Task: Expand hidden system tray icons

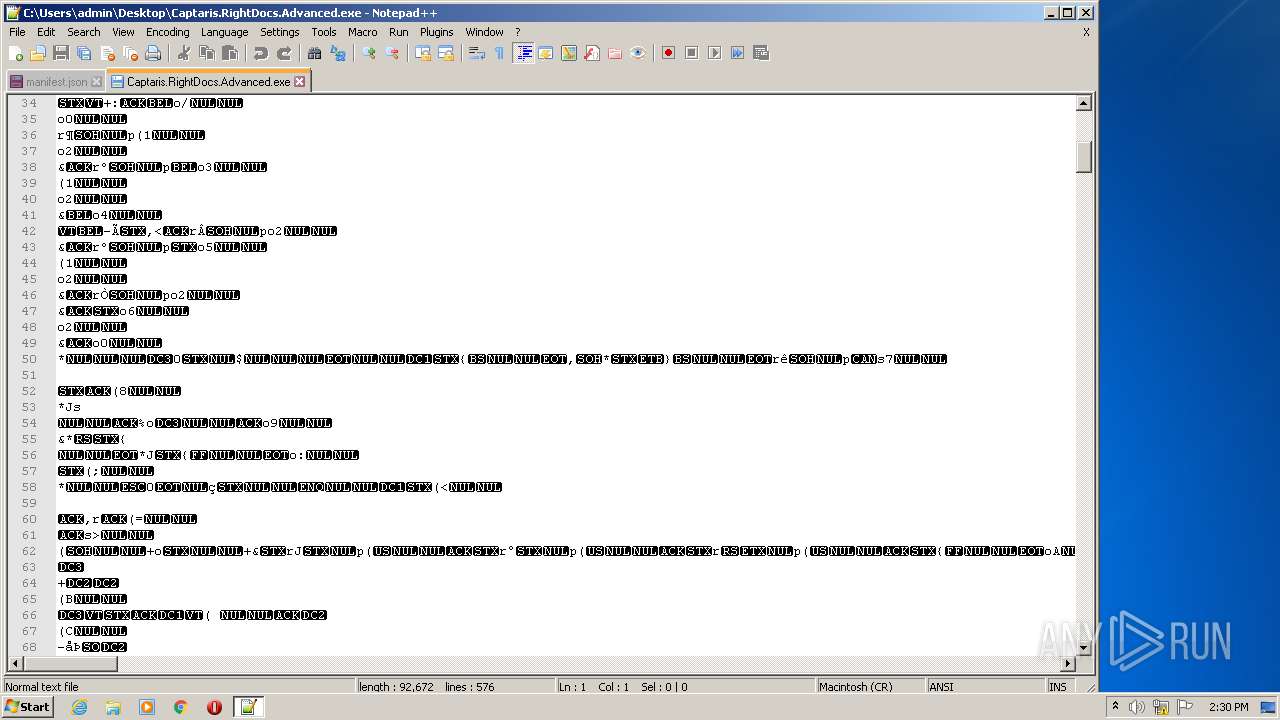Action: tap(1115, 707)
